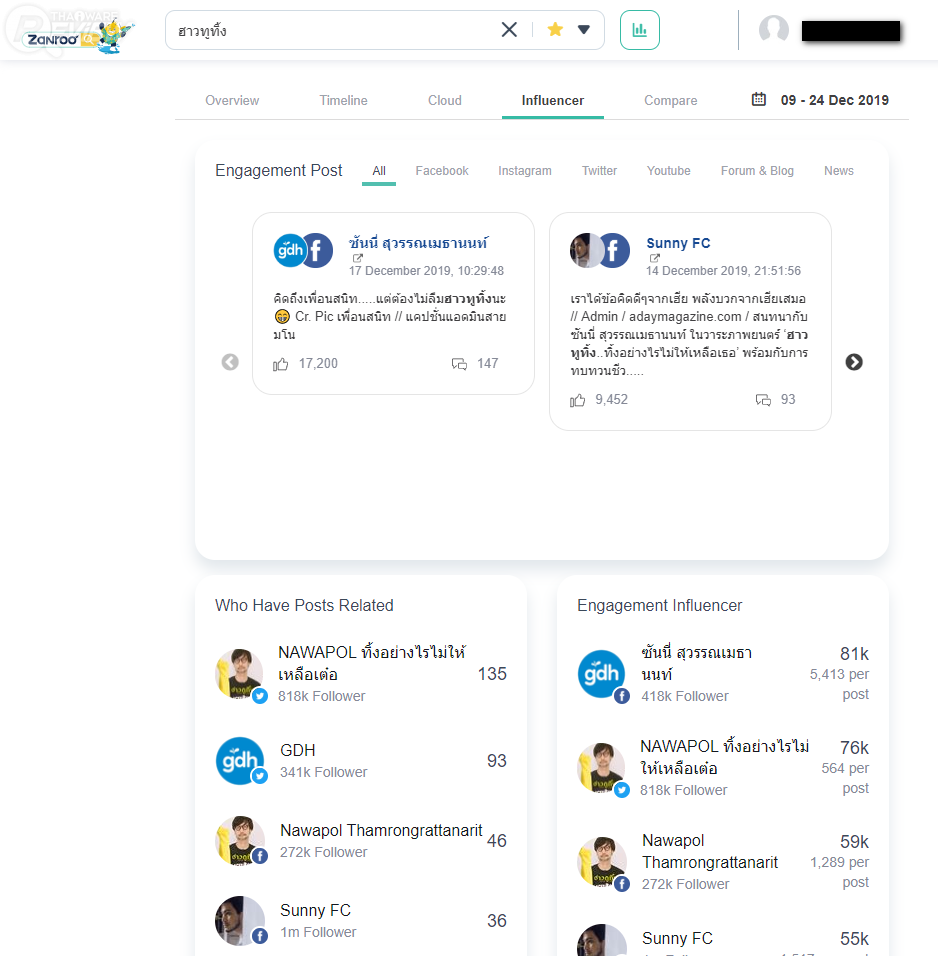Filter engagement posts by Forum & Blog

point(757,171)
